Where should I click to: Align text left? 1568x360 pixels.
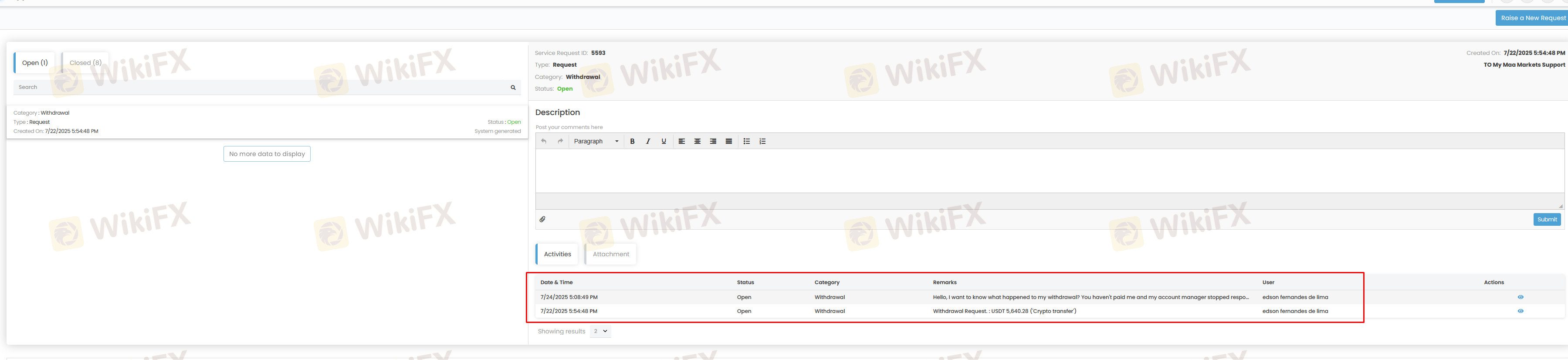tap(682, 141)
